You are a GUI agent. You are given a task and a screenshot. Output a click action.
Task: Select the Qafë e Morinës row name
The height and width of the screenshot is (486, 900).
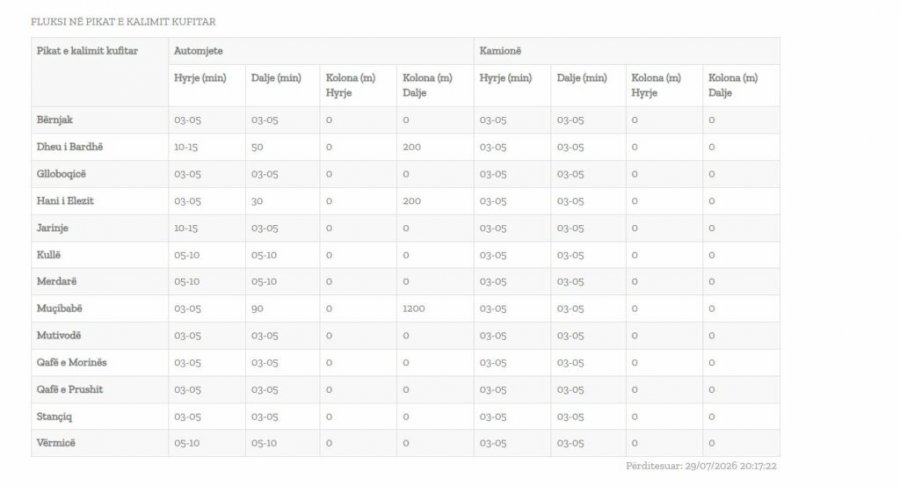[x=72, y=363]
